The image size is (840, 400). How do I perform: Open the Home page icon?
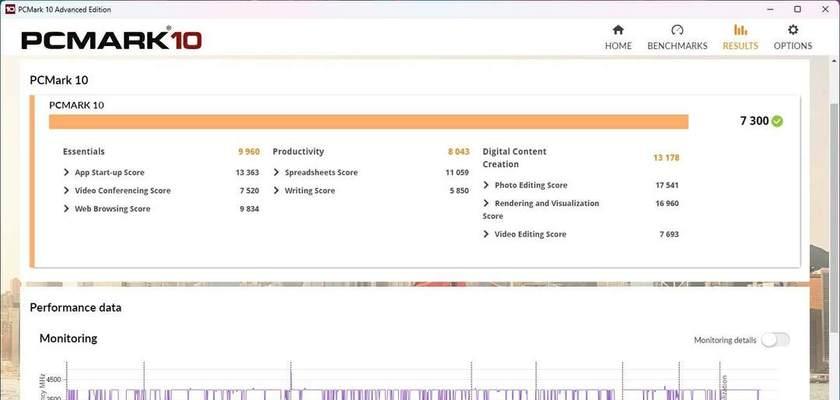pyautogui.click(x=618, y=30)
